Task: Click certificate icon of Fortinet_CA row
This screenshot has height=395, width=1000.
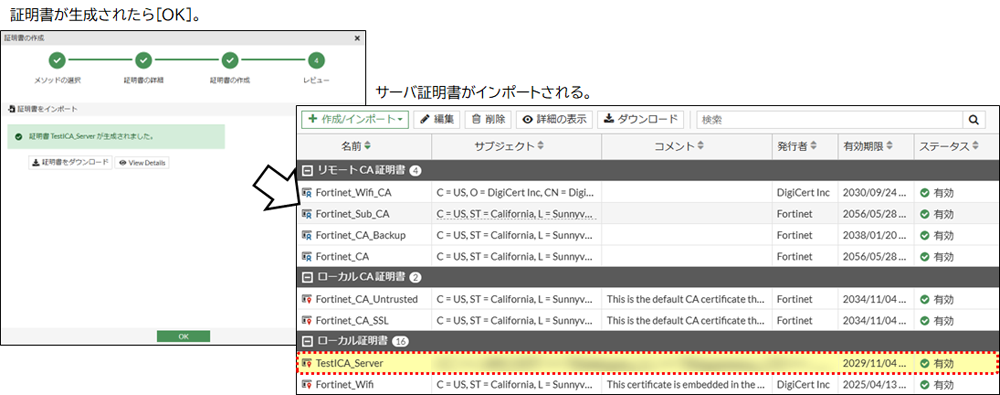Action: 307,256
